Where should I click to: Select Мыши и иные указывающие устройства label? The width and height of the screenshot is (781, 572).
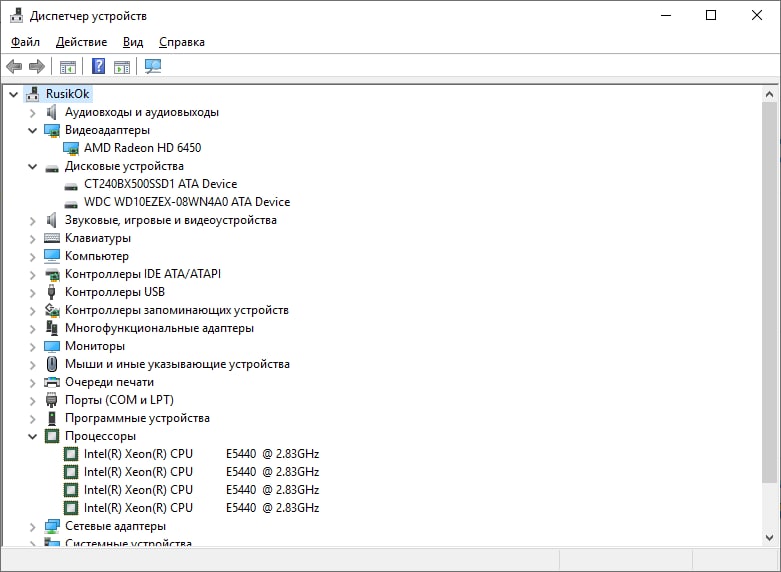pyautogui.click(x=177, y=364)
